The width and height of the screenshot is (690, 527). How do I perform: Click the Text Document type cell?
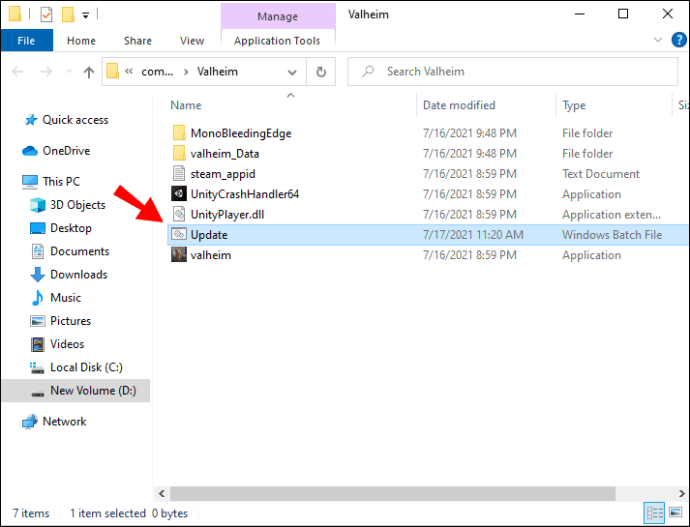click(x=601, y=174)
